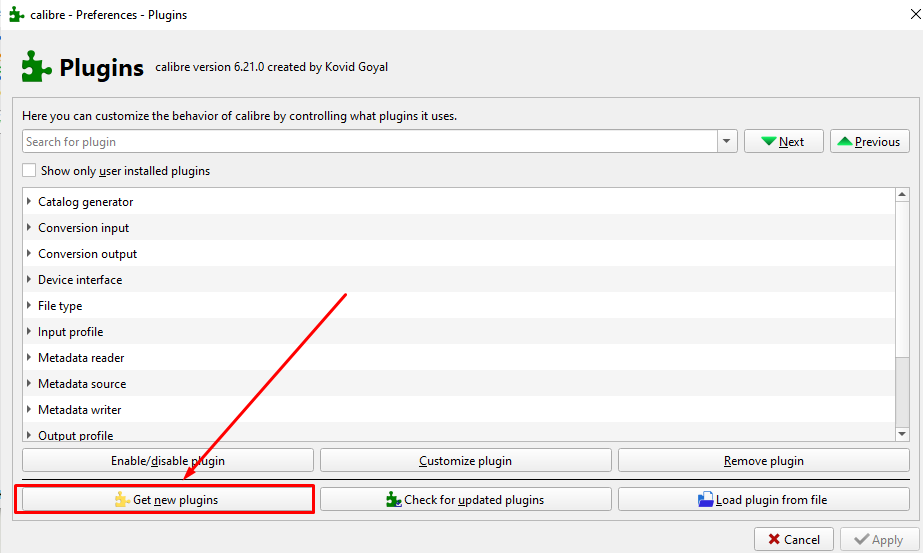Screen dimensions: 923x553
Task: Focus the Search for plugin field
Action: (x=370, y=141)
